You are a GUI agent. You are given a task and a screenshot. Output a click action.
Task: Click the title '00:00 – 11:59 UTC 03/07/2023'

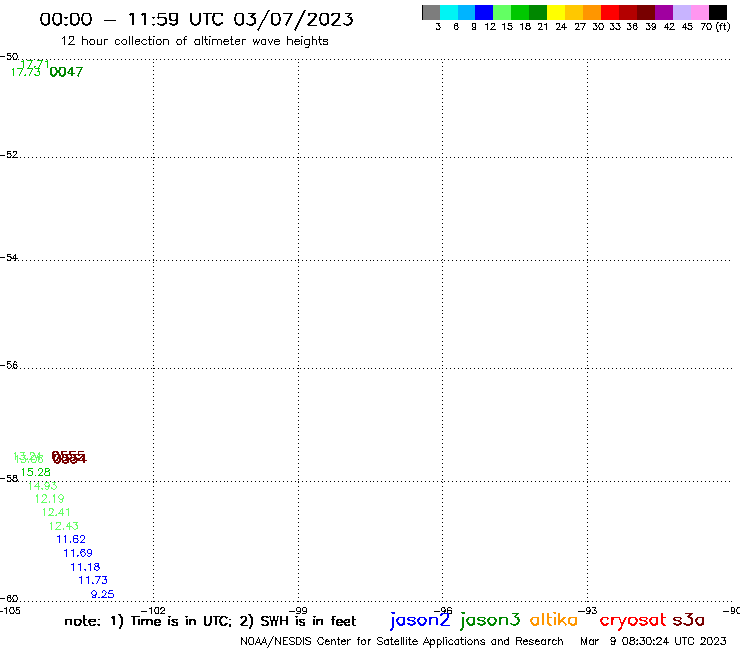(x=196, y=19)
